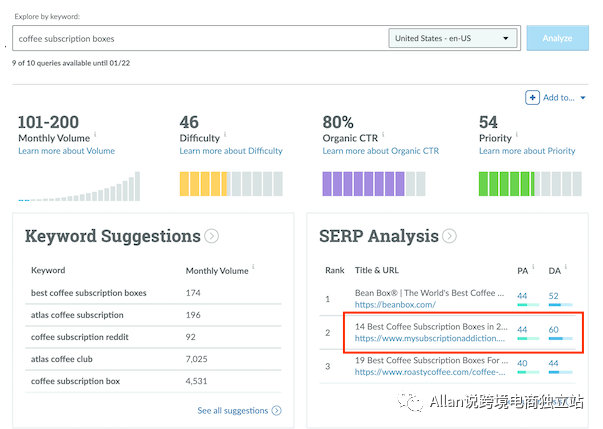Screen dimensions: 603x429
Task: Click the Add to plus icon
Action: pyautogui.click(x=532, y=98)
